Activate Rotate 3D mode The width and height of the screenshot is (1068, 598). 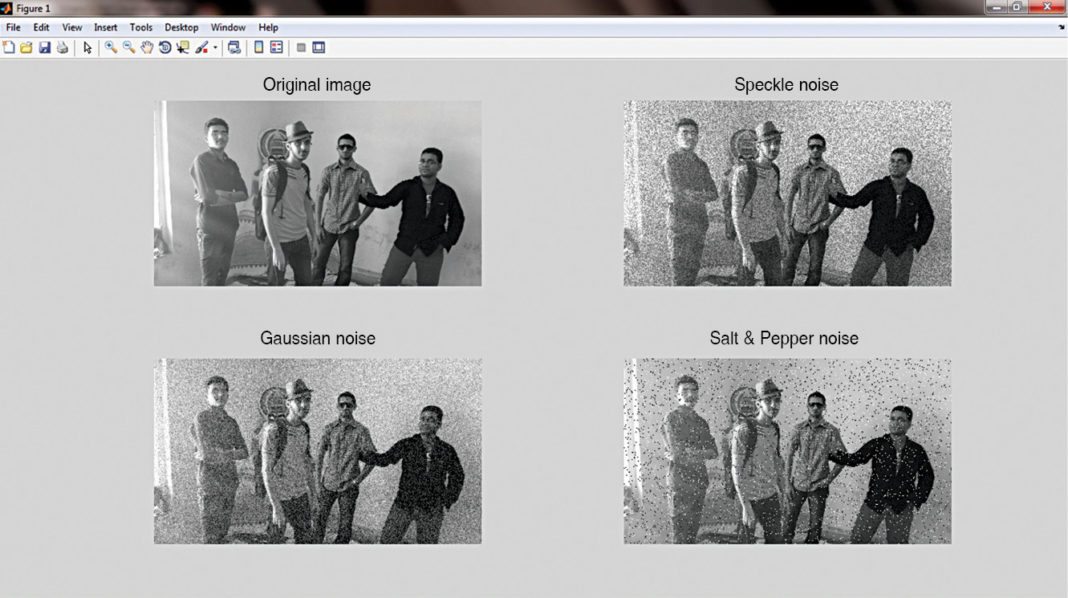pos(163,46)
